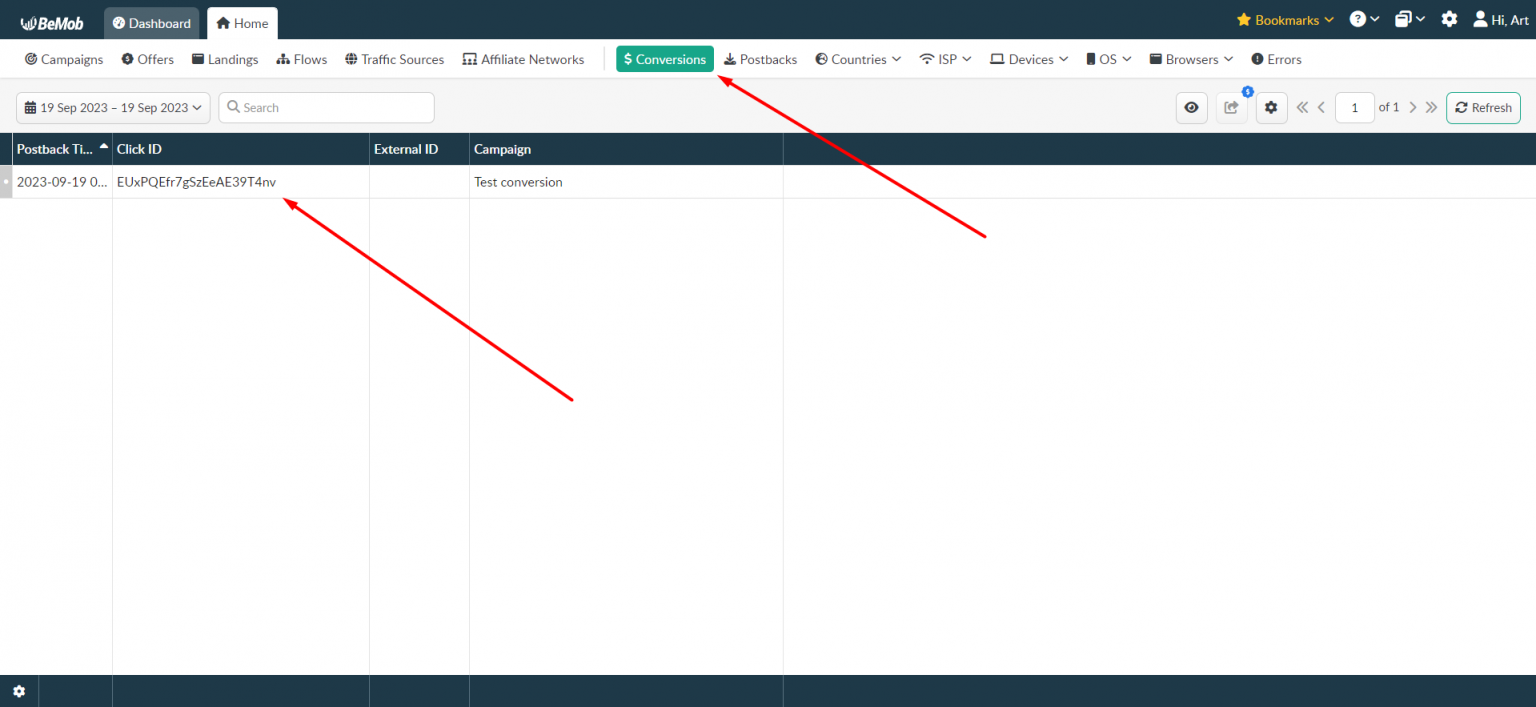Go to Affiliate Networks
The width and height of the screenshot is (1536, 707).
click(x=523, y=59)
